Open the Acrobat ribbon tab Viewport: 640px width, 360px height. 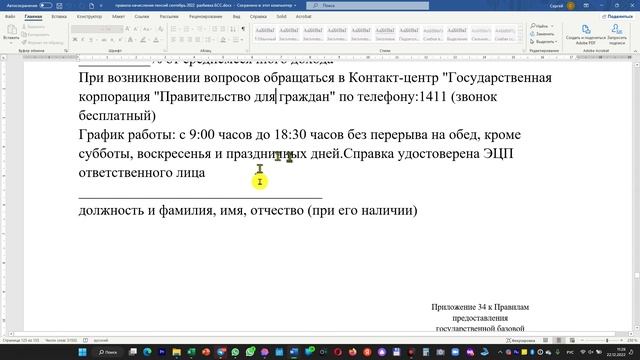[x=303, y=17]
